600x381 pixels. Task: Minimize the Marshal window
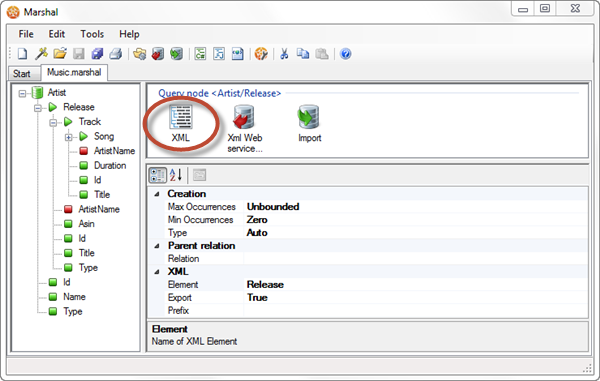(523, 9)
